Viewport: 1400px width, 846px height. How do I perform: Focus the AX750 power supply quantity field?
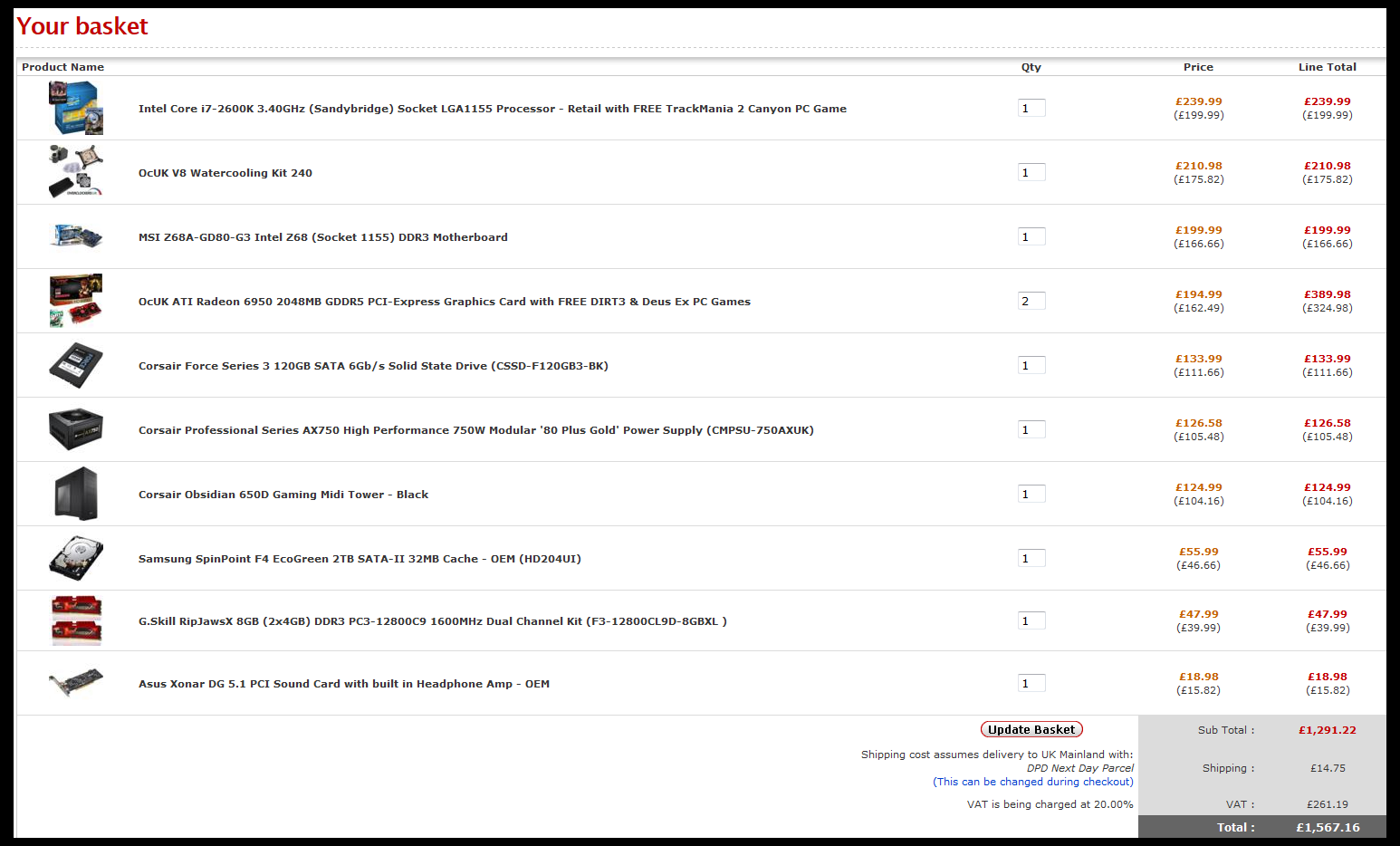[1031, 429]
